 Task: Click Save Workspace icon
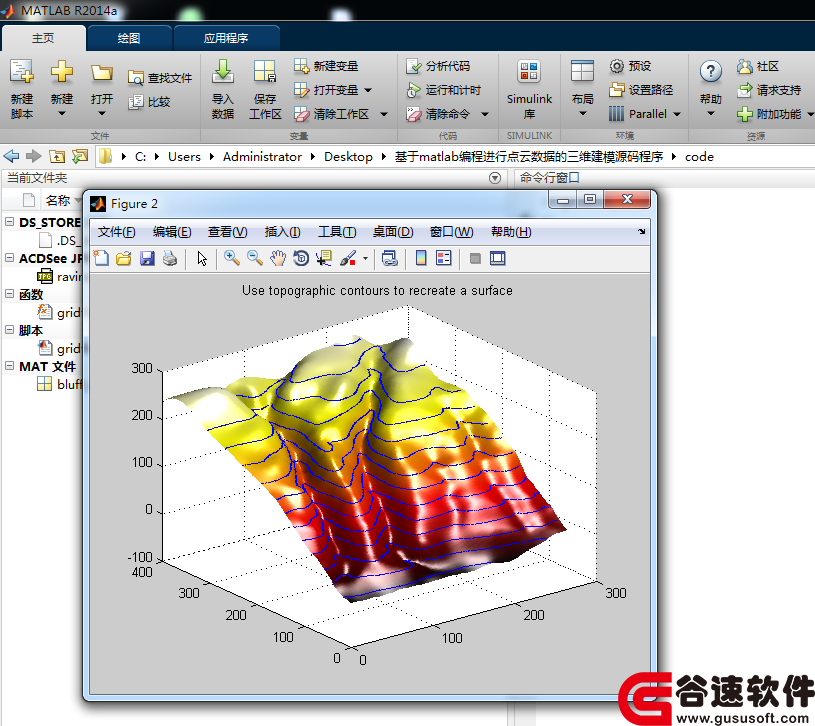pos(265,71)
